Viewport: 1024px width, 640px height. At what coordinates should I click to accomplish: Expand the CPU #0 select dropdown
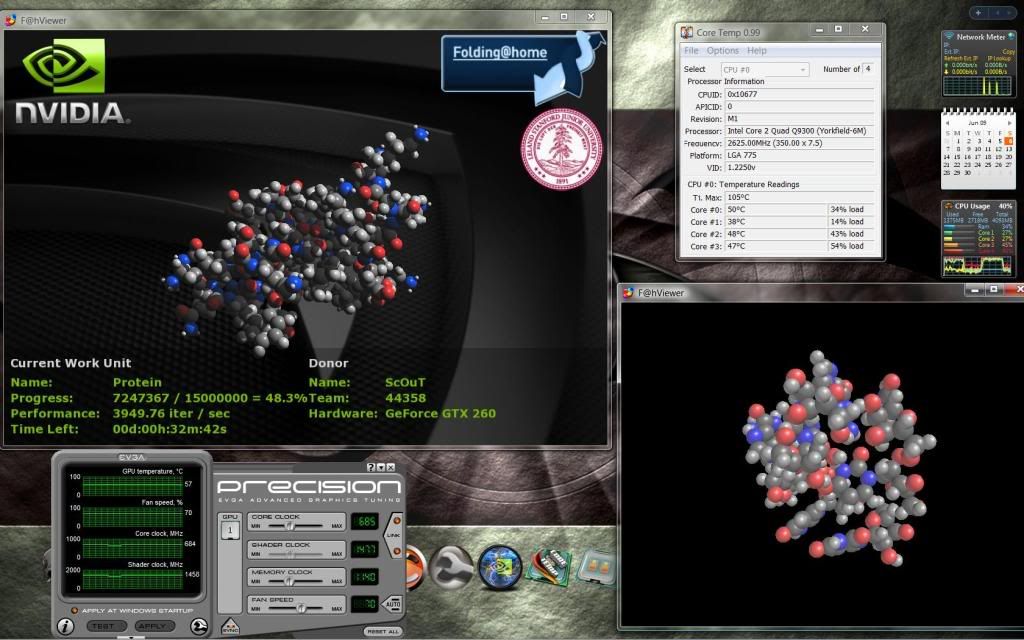pyautogui.click(x=765, y=69)
